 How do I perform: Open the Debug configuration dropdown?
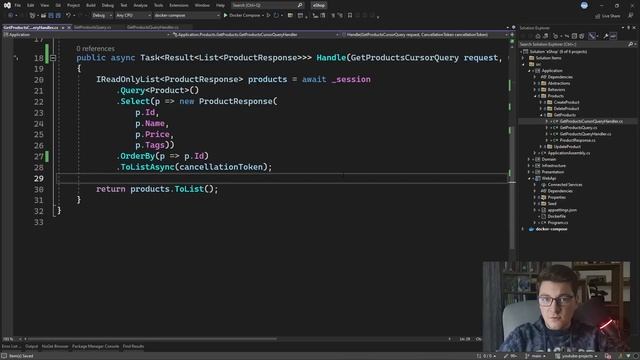[102, 16]
